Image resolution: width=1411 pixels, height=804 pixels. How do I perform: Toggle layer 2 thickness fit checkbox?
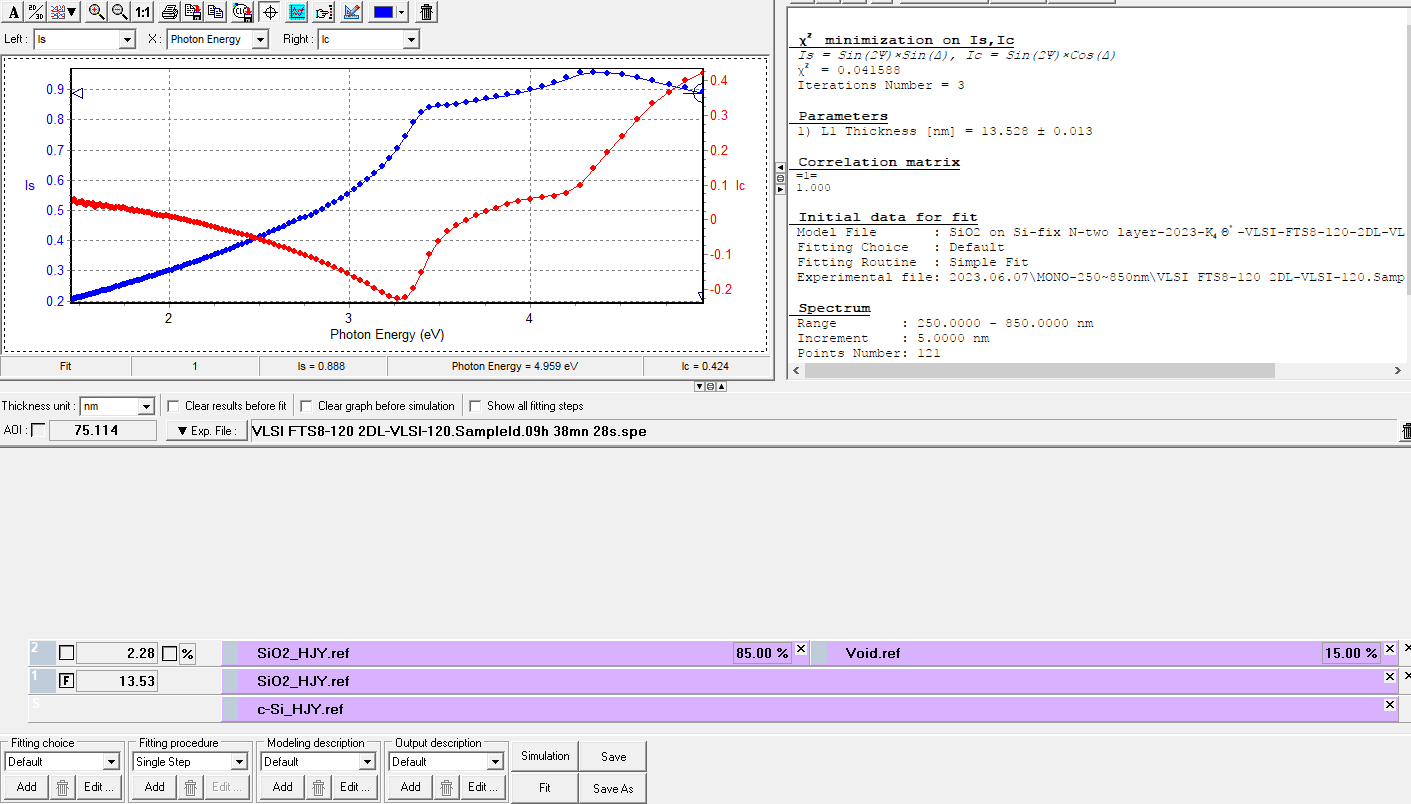pos(66,653)
